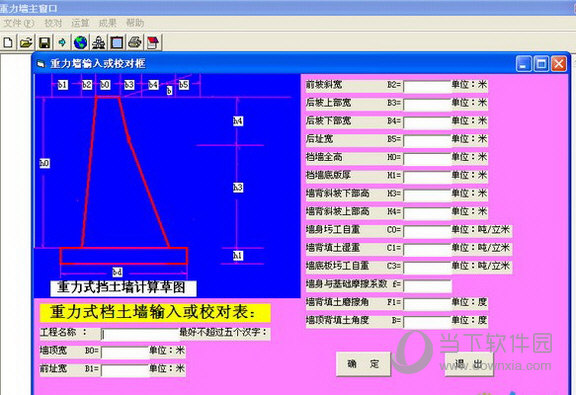Click the 墙身圬工自重 C0 input field
The width and height of the screenshot is (576, 395).
[x=427, y=232]
